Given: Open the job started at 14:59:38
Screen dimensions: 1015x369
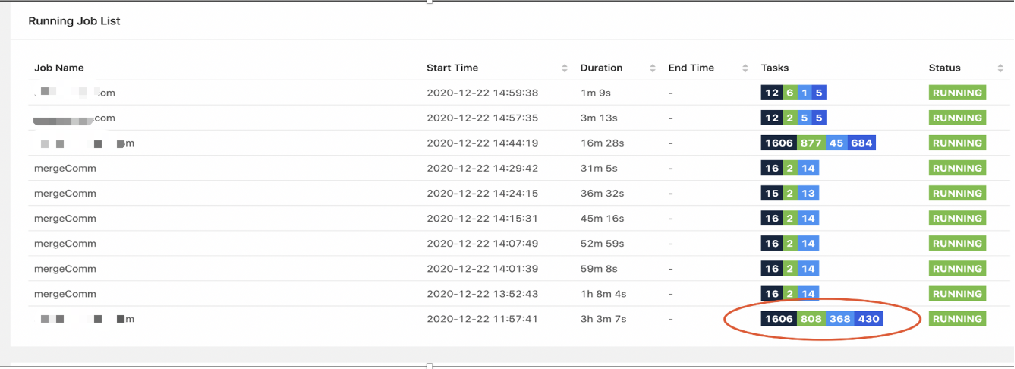Looking at the screenshot, I should click(74, 93).
